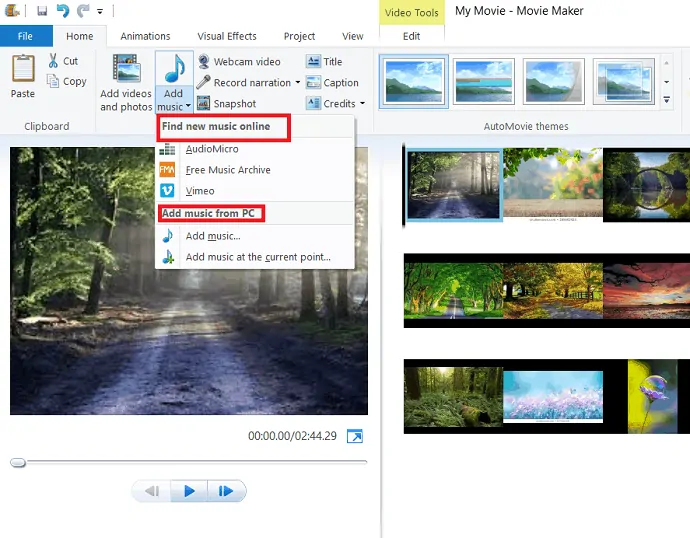690x538 pixels.
Task: Click the Add videos and photos icon
Action: (126, 69)
